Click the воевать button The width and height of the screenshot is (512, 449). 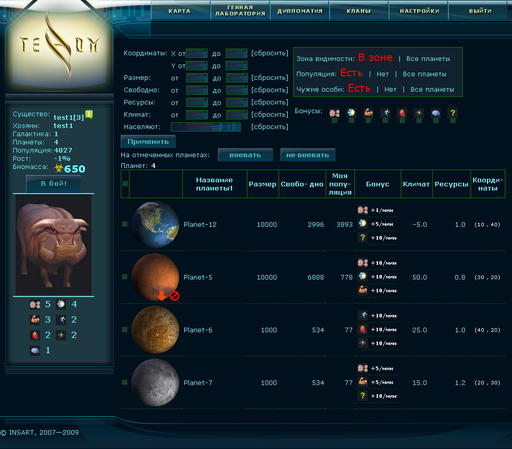point(245,155)
